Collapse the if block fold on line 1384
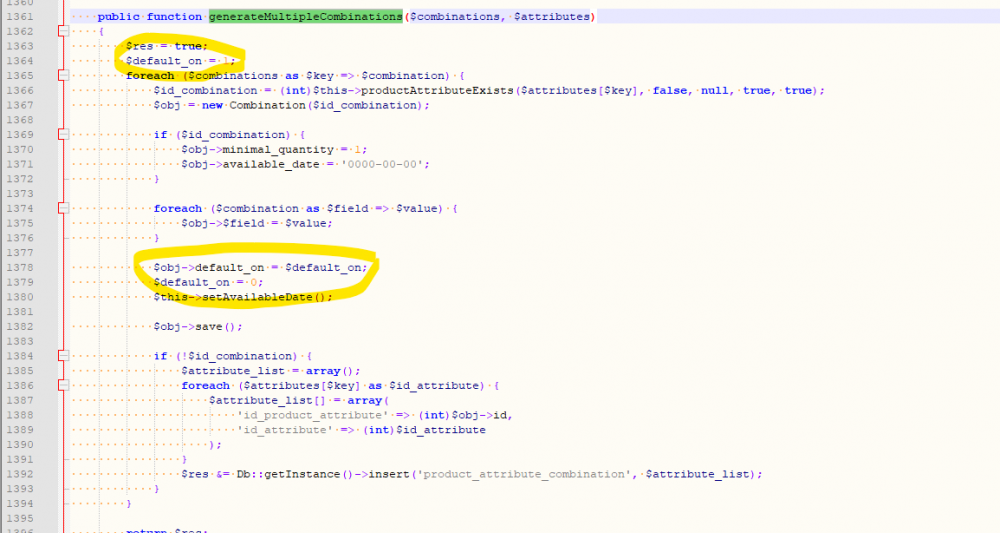 63,356
